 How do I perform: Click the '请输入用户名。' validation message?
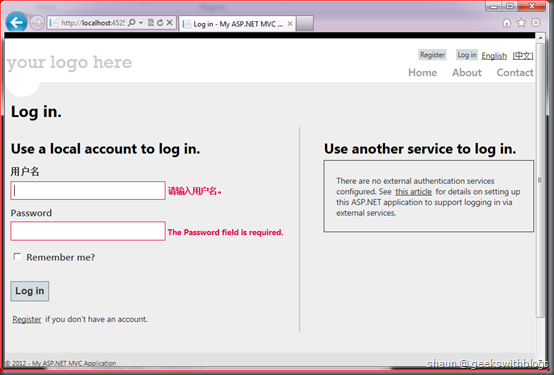(194, 191)
